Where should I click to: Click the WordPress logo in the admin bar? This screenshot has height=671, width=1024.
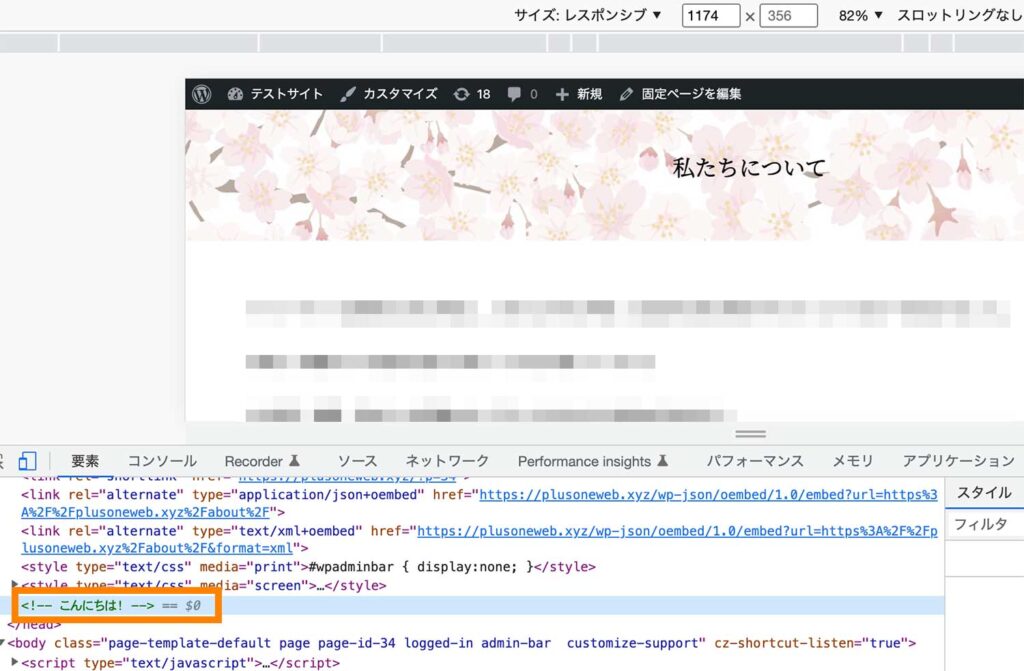click(203, 94)
